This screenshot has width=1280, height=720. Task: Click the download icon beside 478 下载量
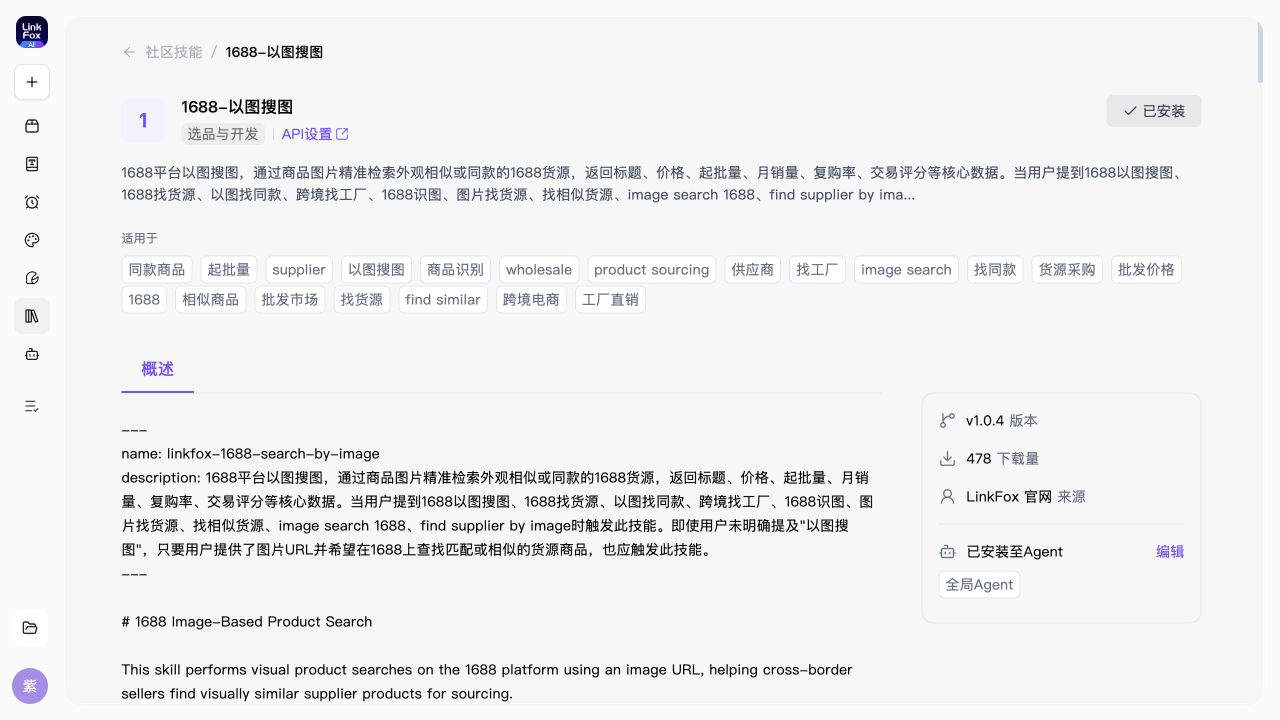(947, 459)
